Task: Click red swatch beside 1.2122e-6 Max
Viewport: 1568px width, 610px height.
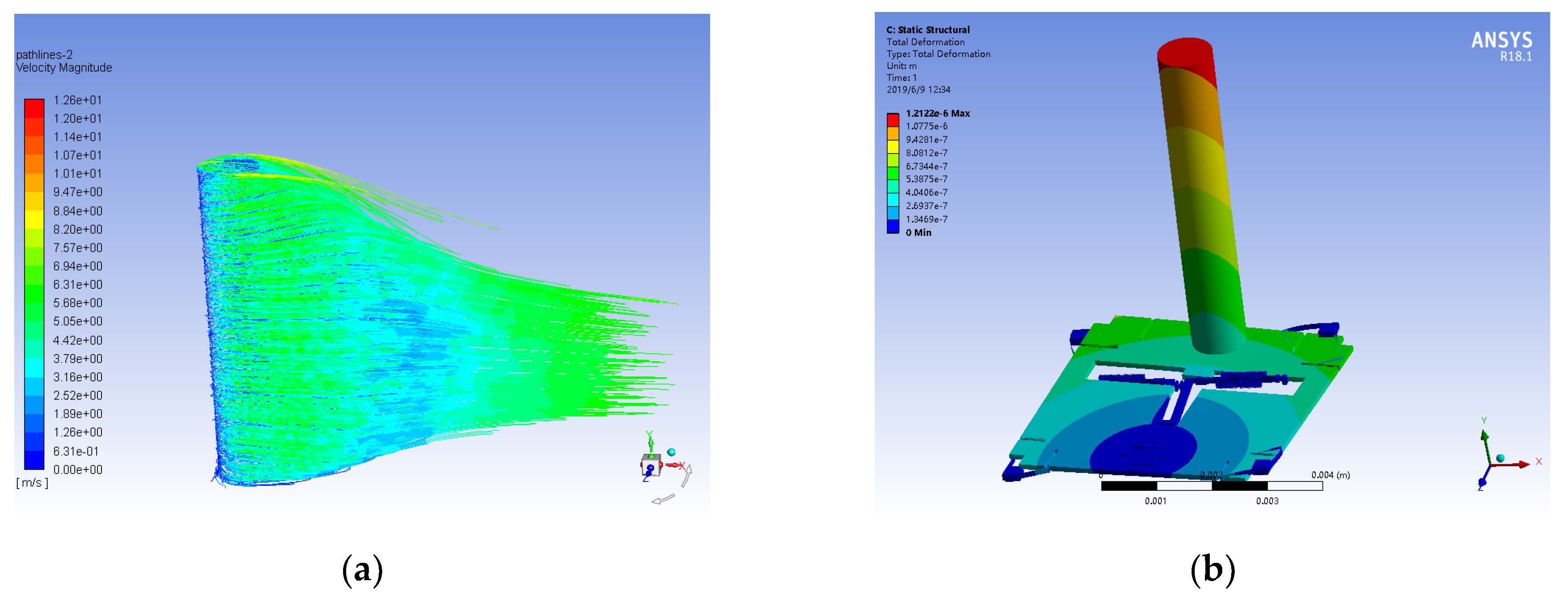Action: (893, 119)
